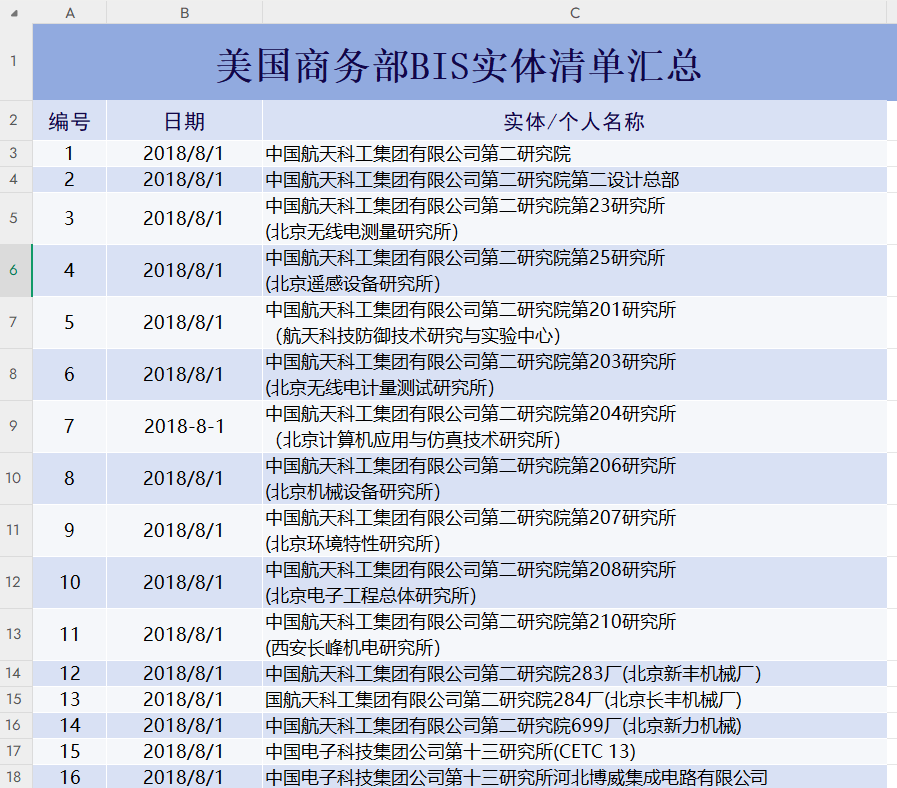Select the cell containing 北京电子工程总体研究所
This screenshot has height=788, width=897.
[575, 583]
